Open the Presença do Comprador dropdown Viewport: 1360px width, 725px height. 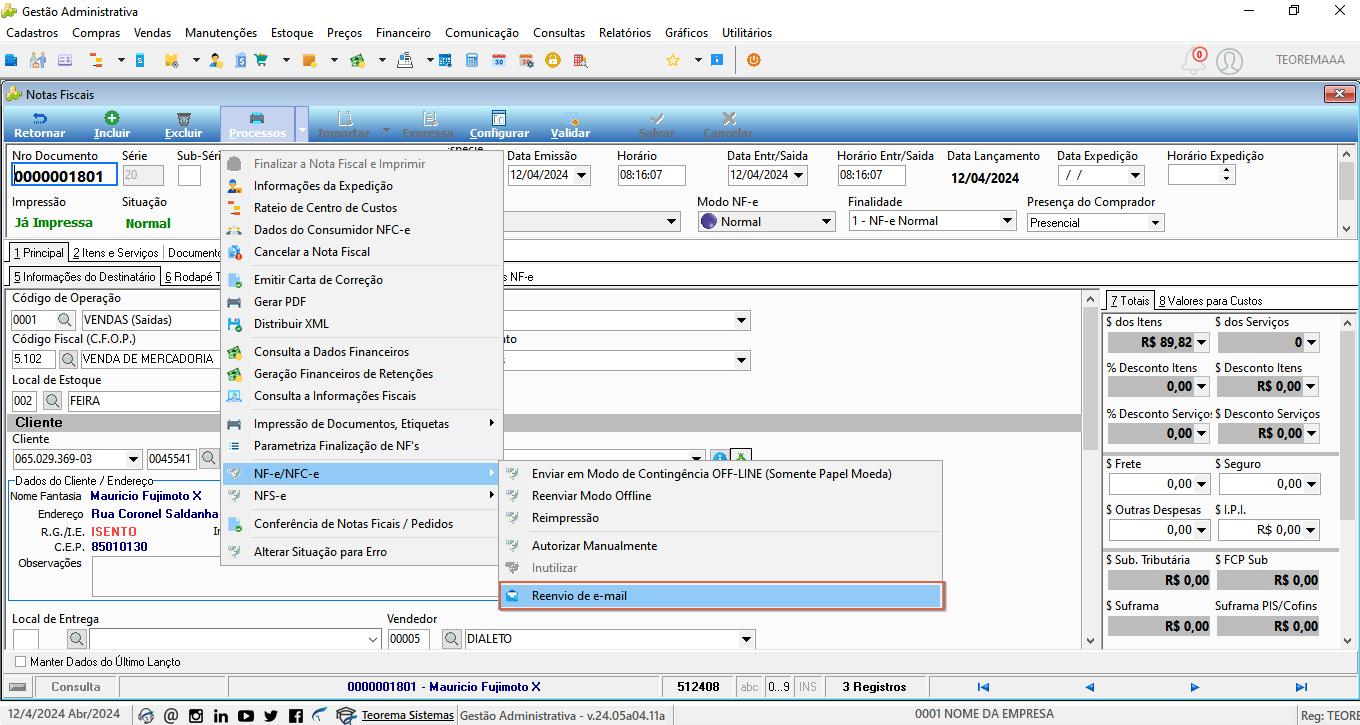(x=1155, y=223)
